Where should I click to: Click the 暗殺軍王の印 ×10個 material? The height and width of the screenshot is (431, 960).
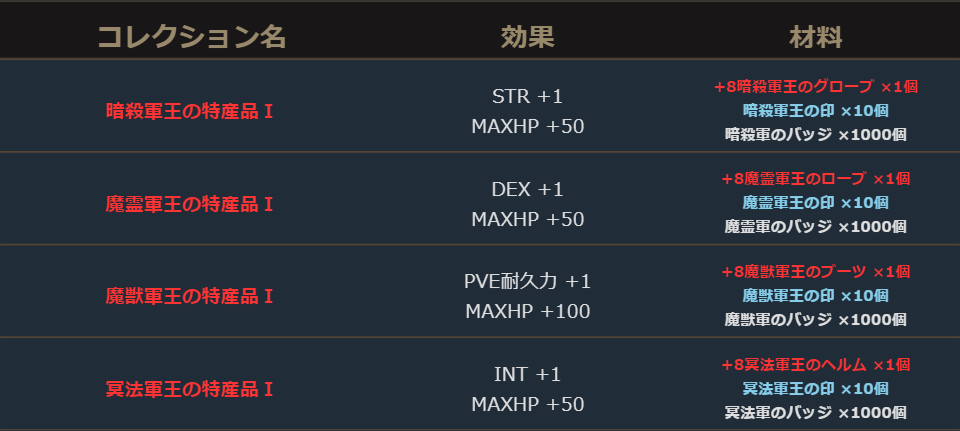815,110
